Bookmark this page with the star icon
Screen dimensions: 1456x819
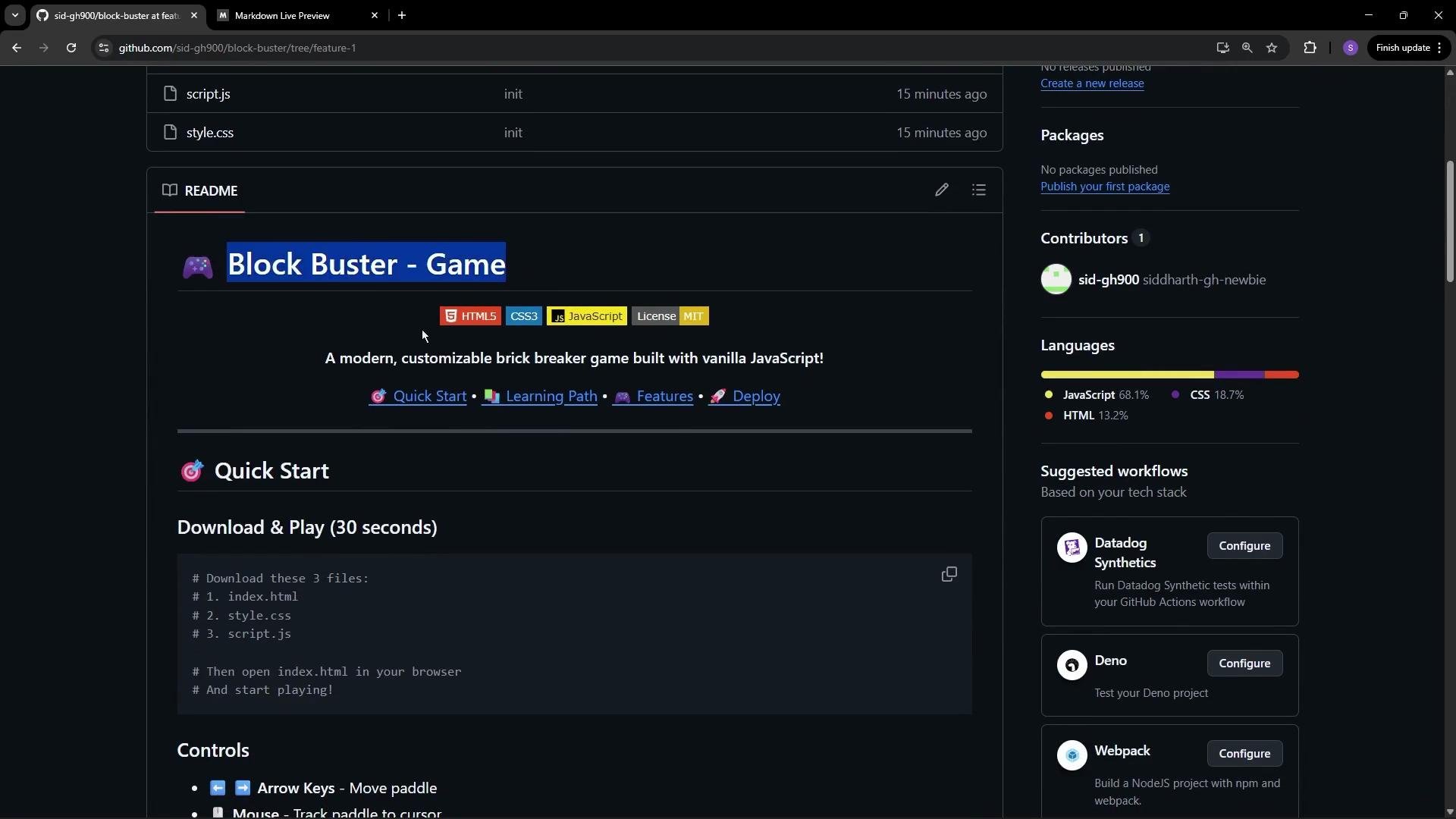click(1272, 48)
